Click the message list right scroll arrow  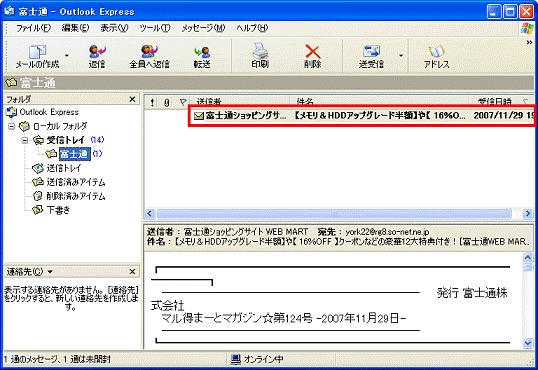[x=527, y=213]
